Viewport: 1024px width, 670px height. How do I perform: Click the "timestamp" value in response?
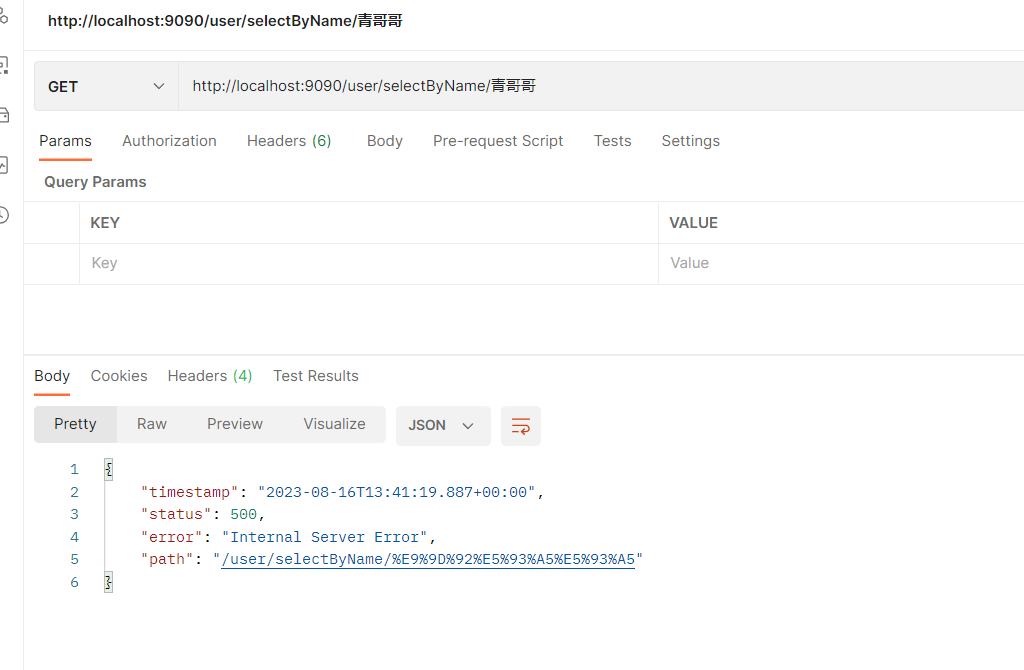click(x=397, y=492)
